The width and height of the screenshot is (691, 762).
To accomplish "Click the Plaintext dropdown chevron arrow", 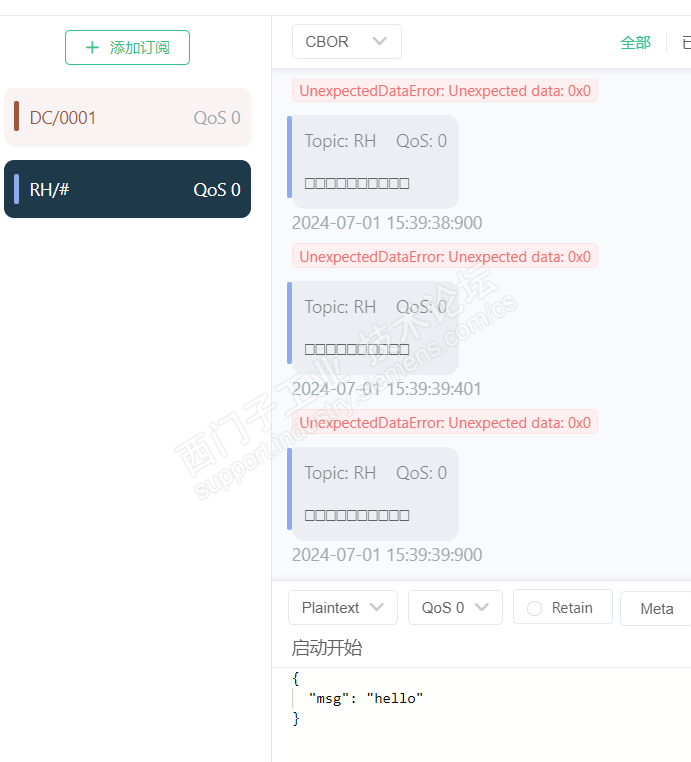I will tap(377, 607).
